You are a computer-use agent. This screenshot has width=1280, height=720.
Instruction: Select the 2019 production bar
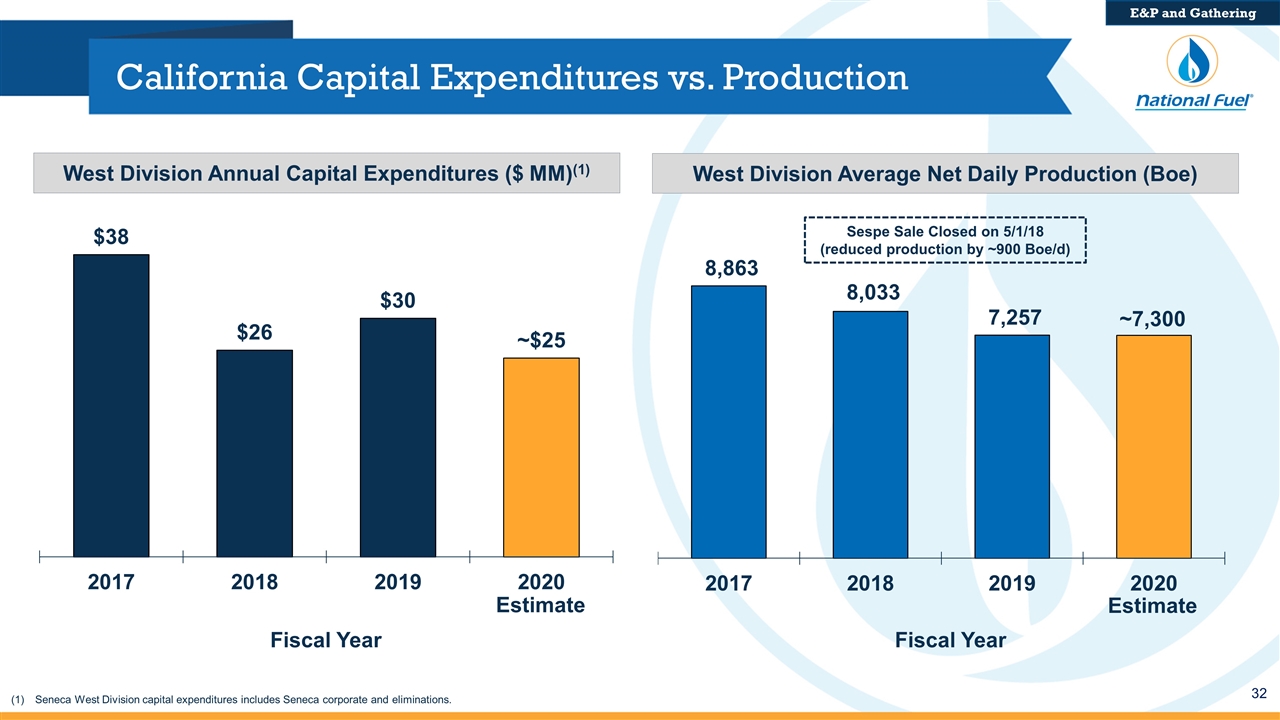click(x=1012, y=446)
